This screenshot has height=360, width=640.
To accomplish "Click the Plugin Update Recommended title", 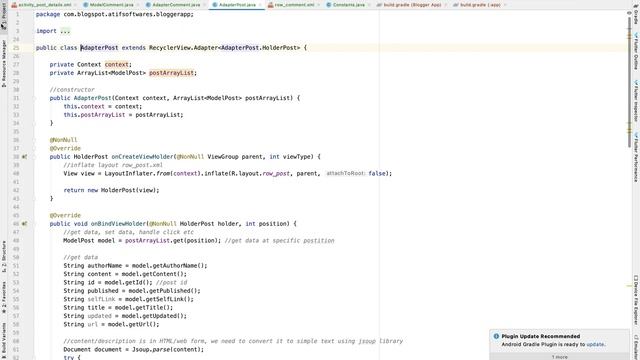I will (541, 336).
